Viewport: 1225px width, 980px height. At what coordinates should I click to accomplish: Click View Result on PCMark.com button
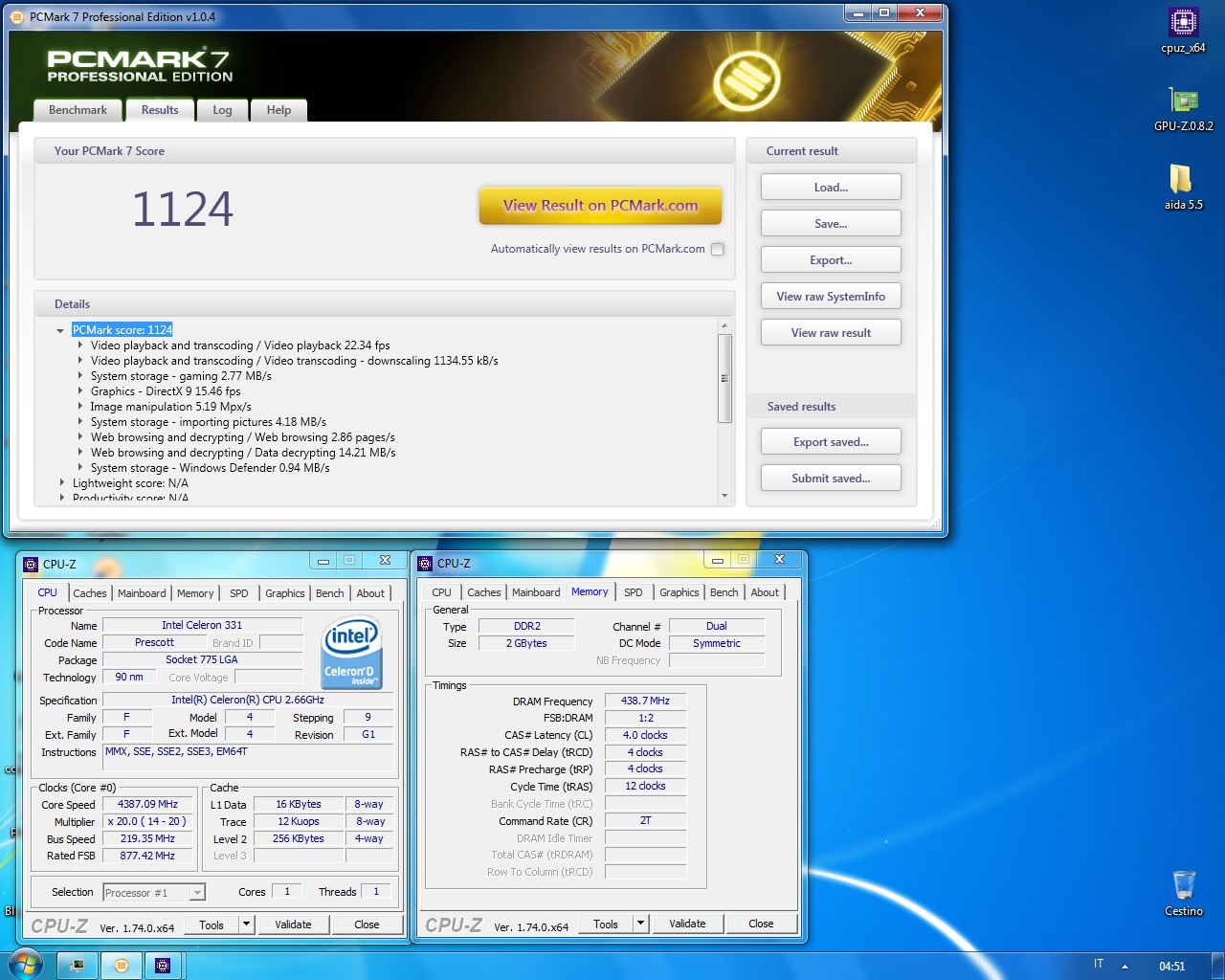point(600,206)
